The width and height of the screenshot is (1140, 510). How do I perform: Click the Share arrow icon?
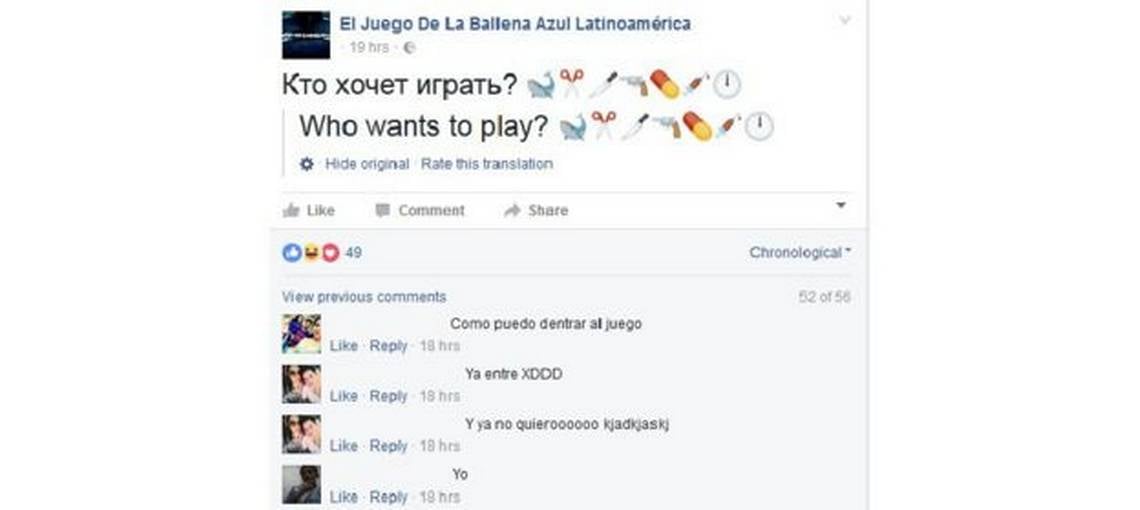(x=513, y=210)
